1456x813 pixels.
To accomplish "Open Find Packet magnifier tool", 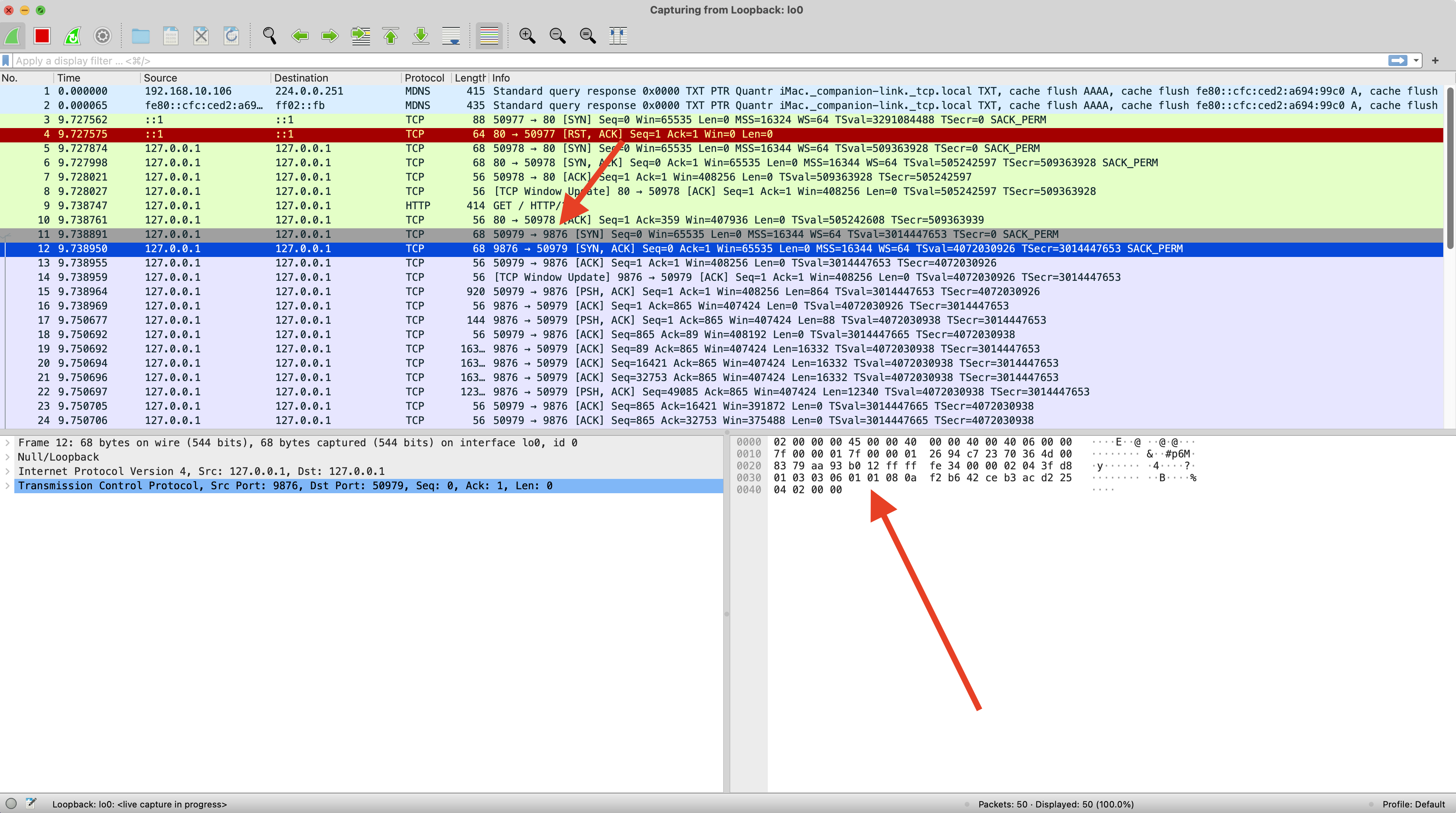I will coord(270,35).
